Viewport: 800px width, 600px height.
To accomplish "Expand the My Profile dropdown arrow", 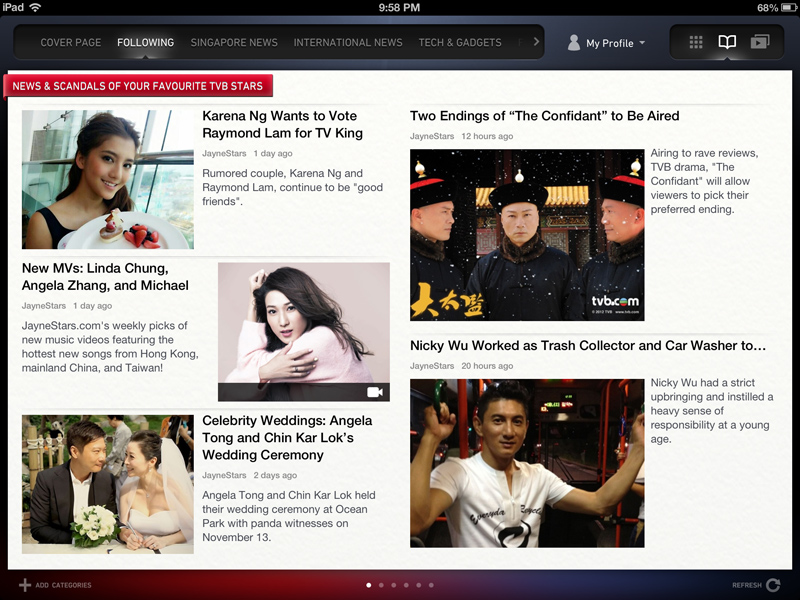I will coord(642,43).
